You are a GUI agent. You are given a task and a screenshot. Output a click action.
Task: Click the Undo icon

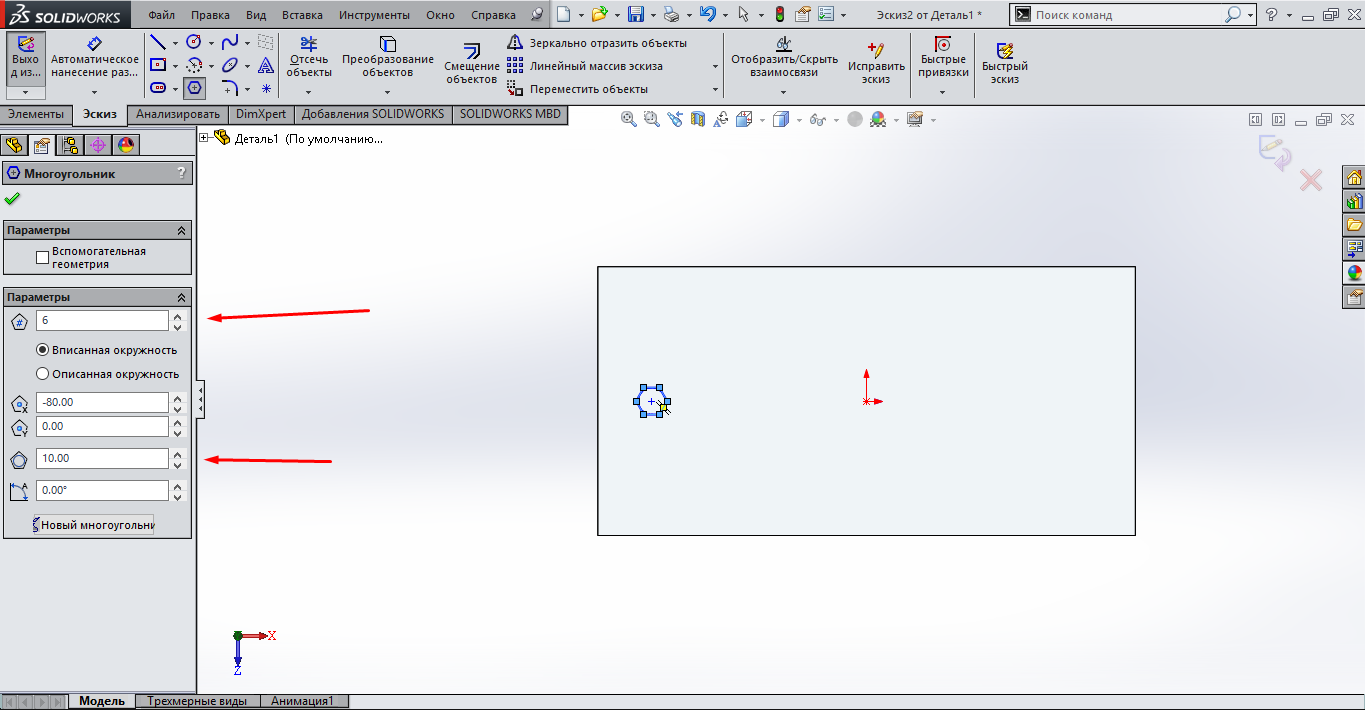click(x=707, y=14)
